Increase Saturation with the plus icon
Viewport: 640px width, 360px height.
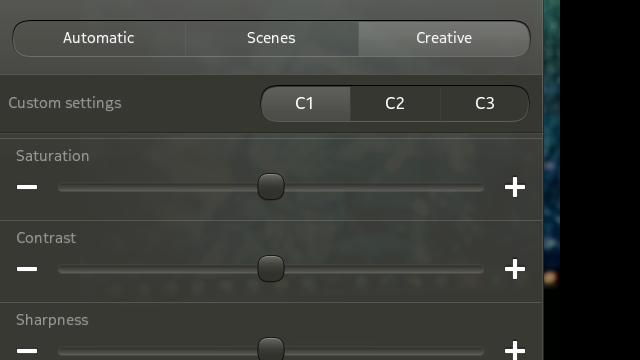[x=515, y=187]
